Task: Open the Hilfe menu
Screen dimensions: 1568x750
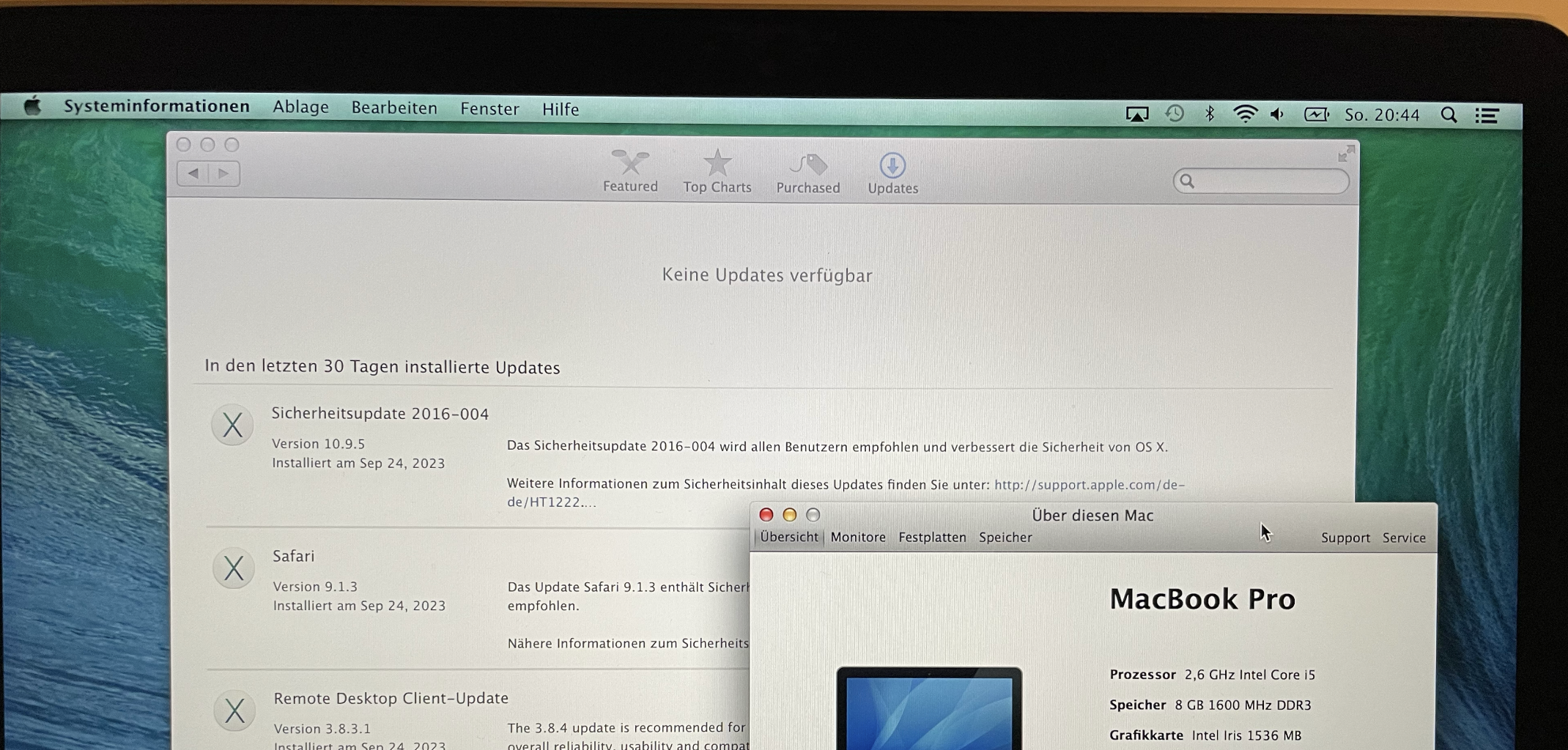Action: [x=561, y=109]
